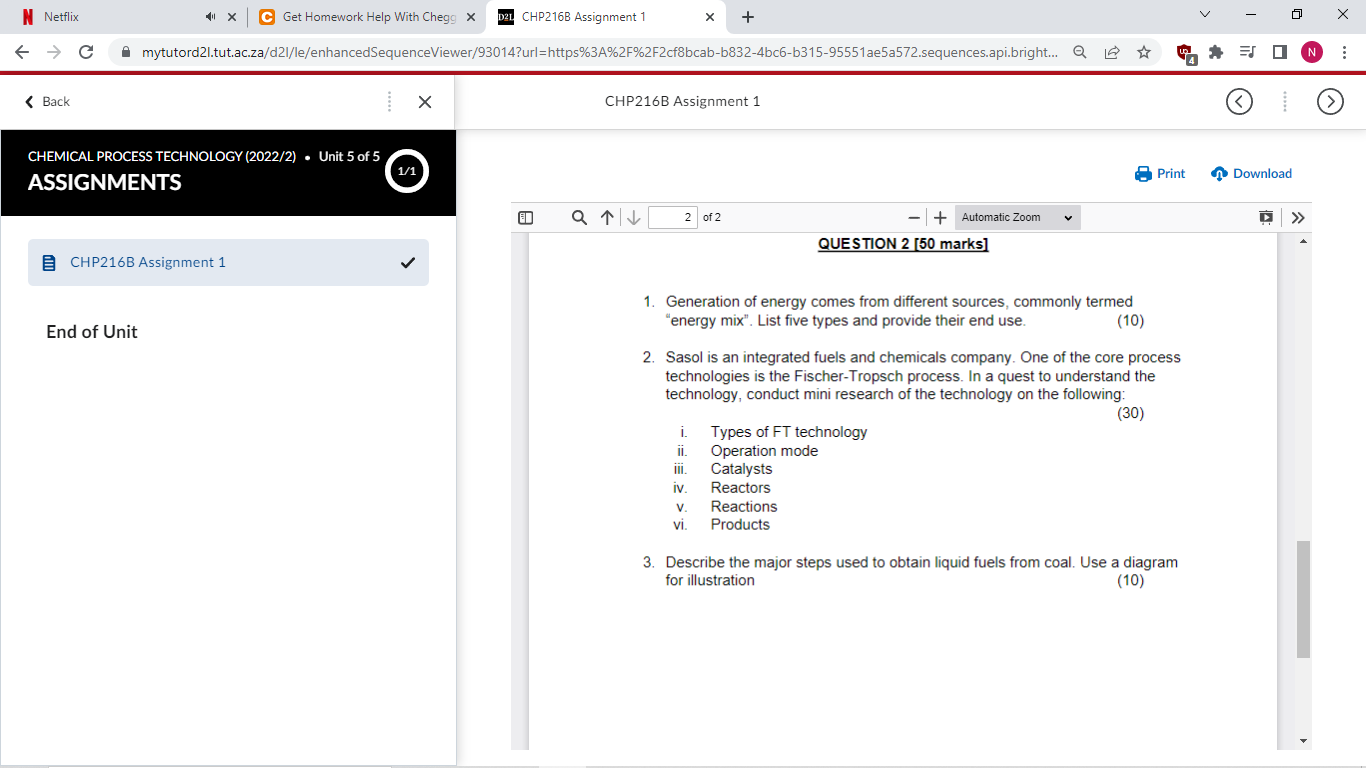Open find in document search
The height and width of the screenshot is (768, 1366).
point(579,217)
